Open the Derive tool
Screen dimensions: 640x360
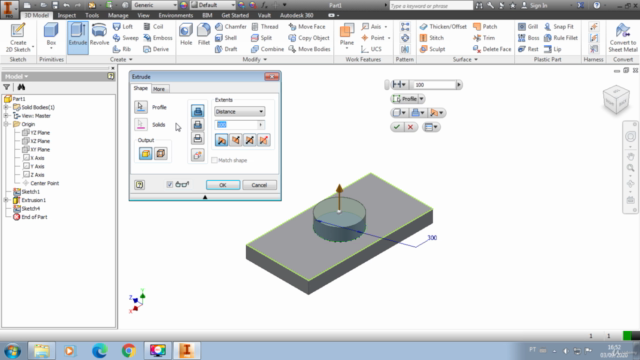click(x=156, y=49)
